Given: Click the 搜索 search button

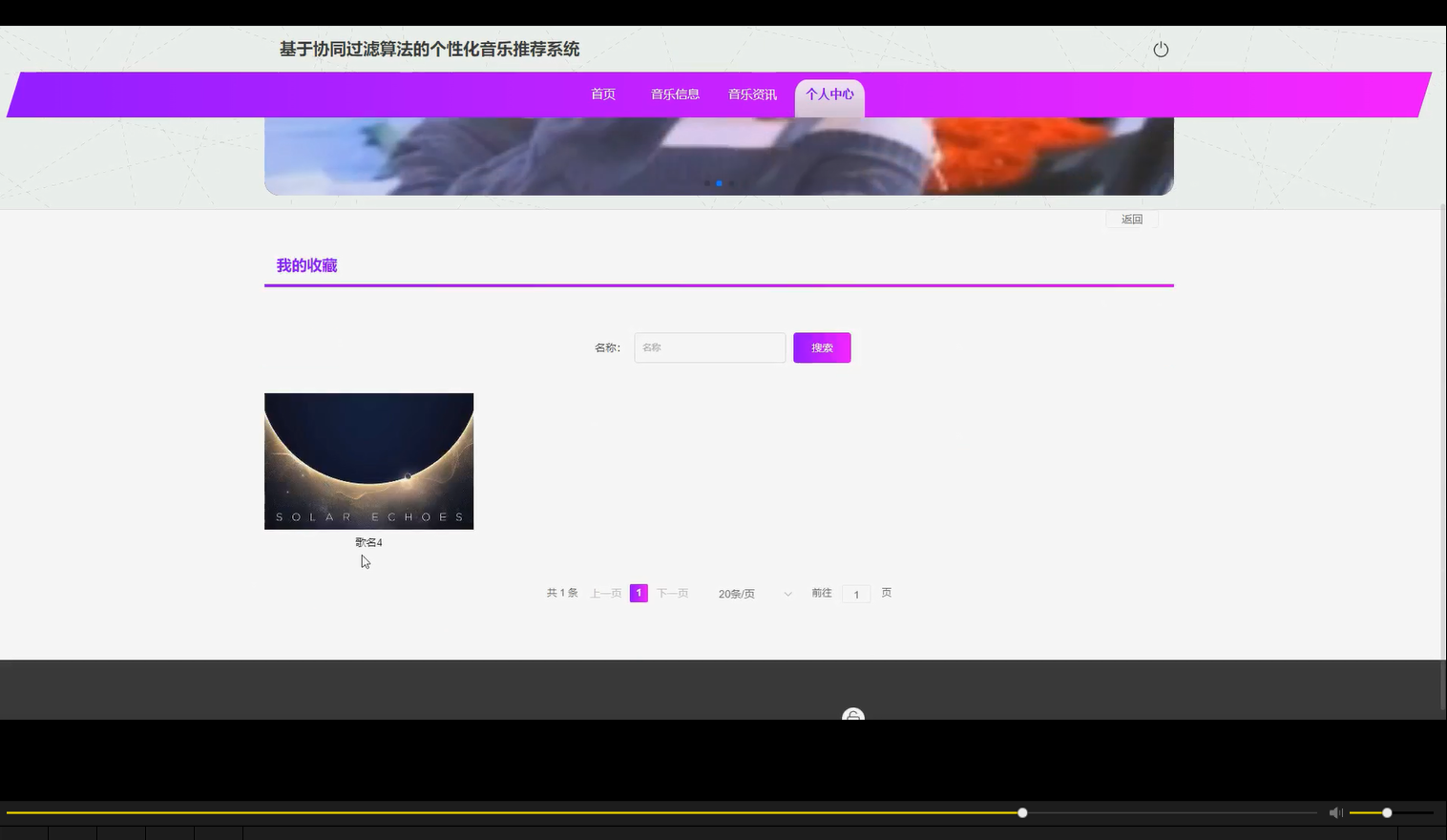Looking at the screenshot, I should click(x=821, y=347).
